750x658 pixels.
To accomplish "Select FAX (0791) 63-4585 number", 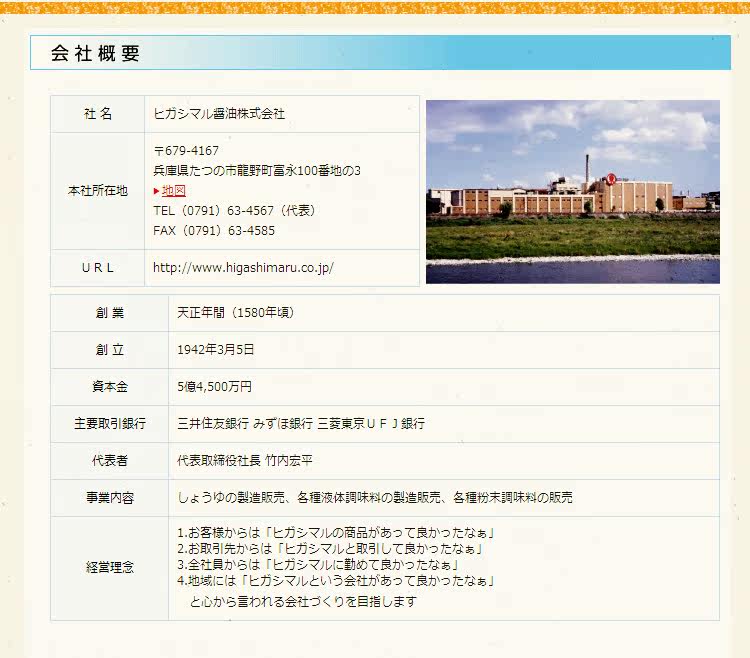I will 214,230.
